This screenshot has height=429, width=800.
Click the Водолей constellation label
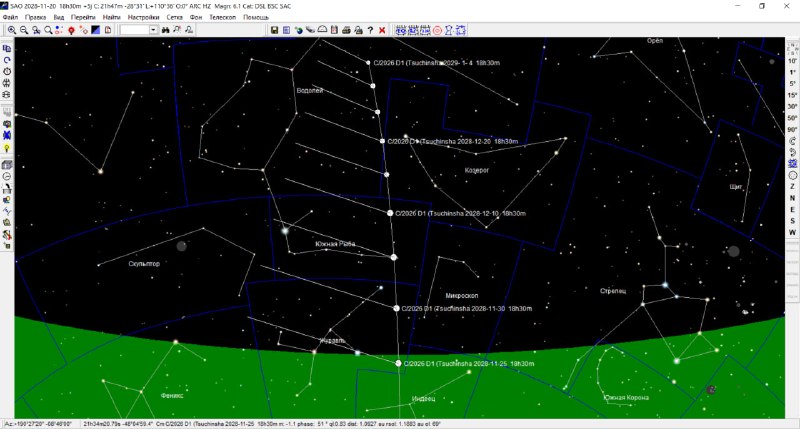pyautogui.click(x=310, y=90)
